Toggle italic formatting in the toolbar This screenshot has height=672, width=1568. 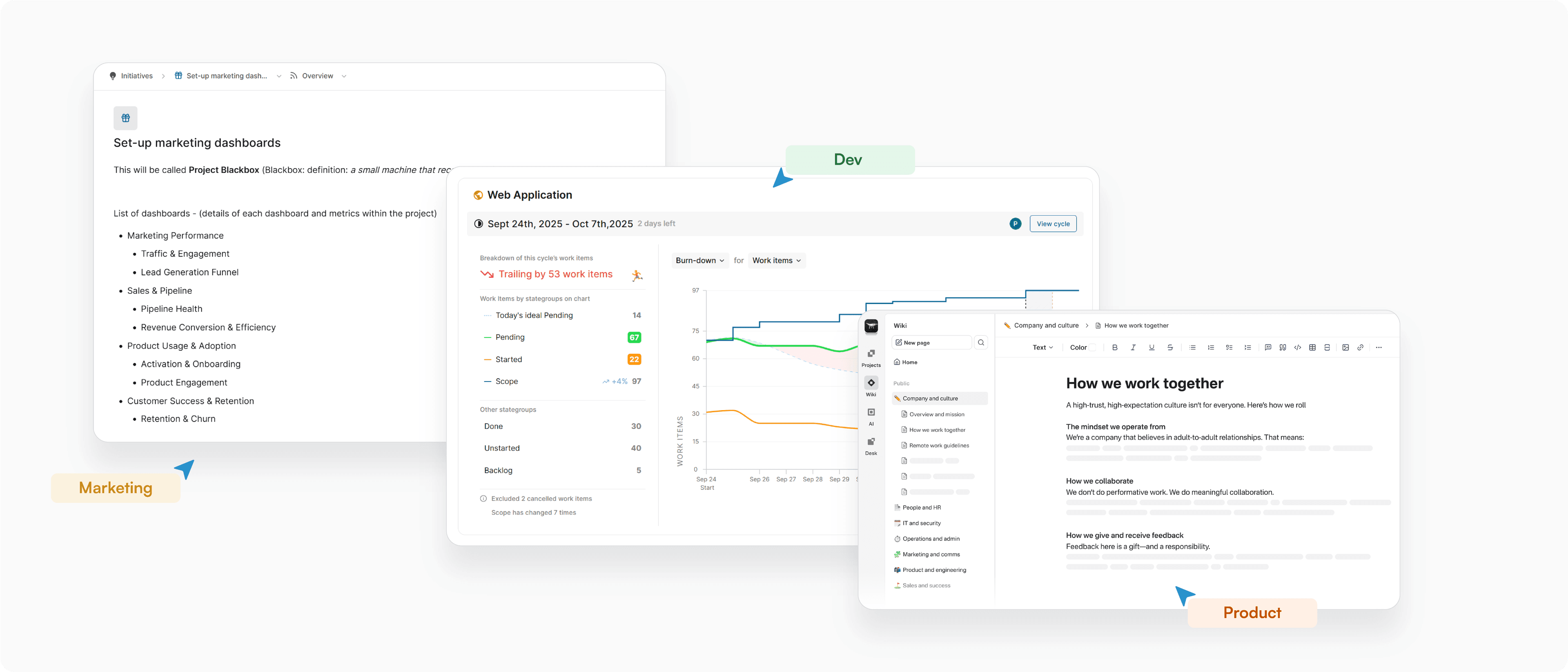[x=1133, y=348]
